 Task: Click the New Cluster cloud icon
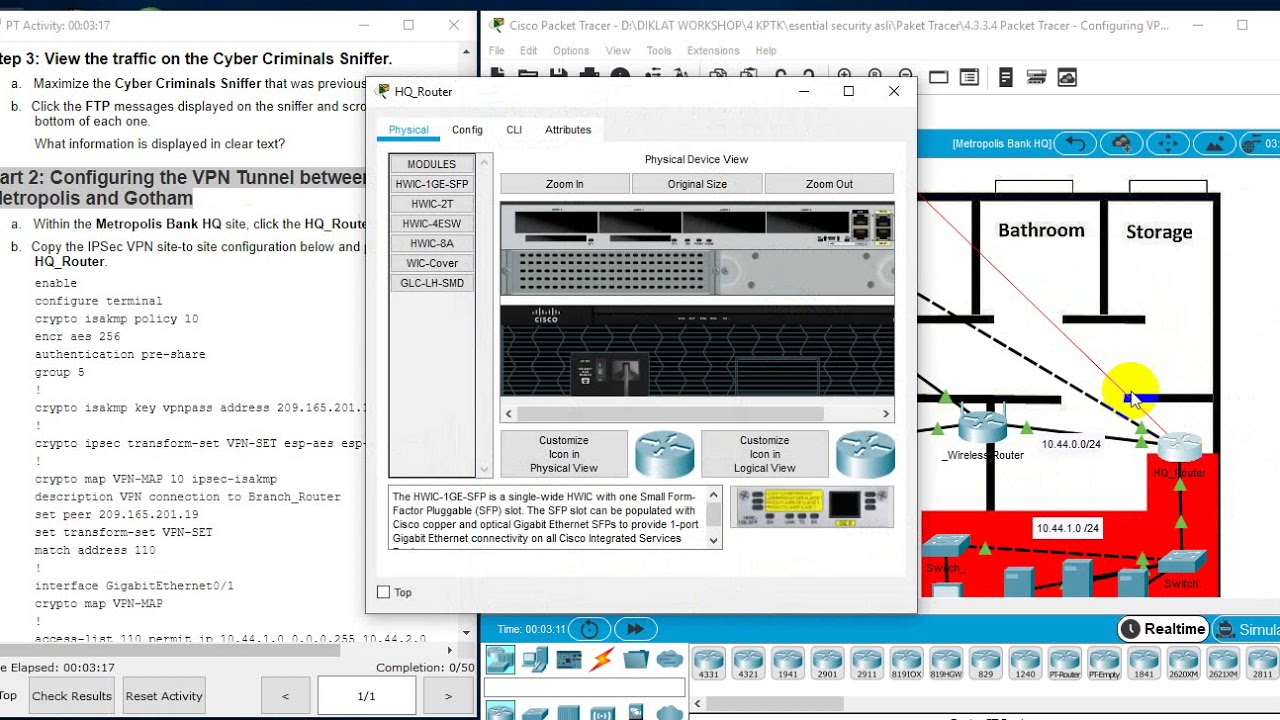[1121, 144]
